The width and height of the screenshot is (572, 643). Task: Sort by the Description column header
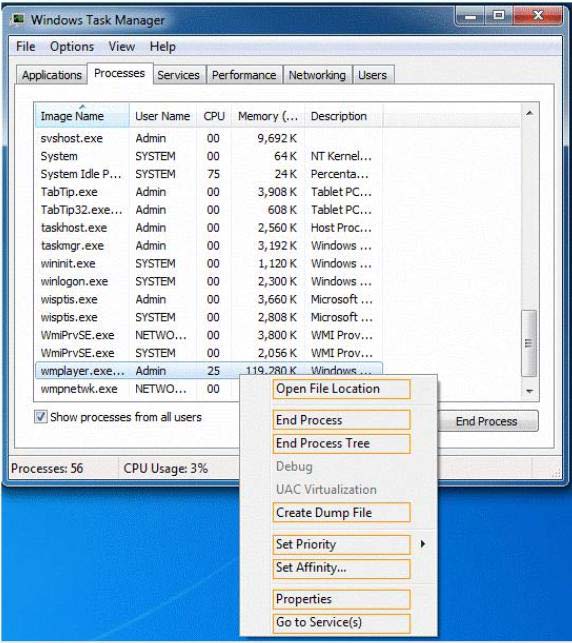[343, 116]
